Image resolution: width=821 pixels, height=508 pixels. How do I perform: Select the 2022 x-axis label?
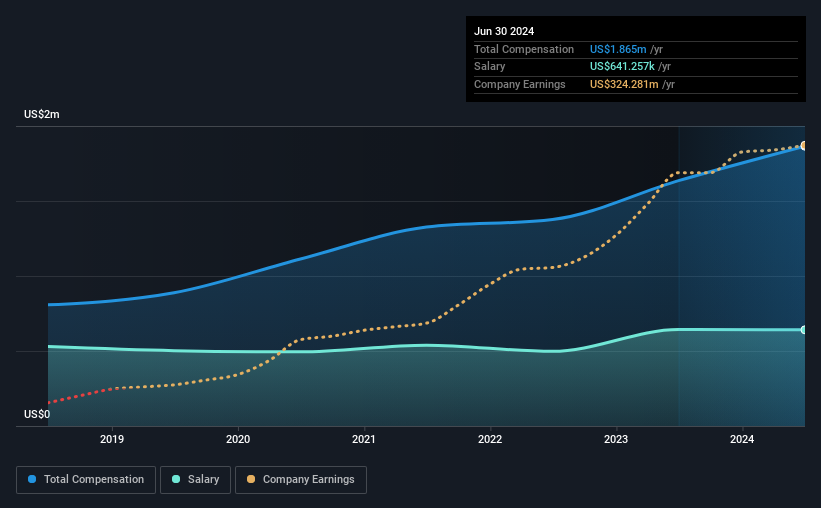(490, 439)
